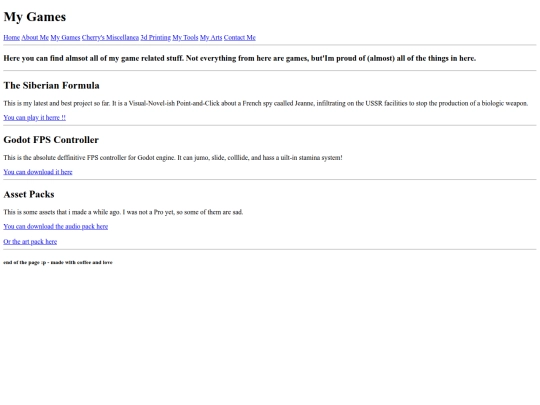Click the 'end of the page' footer text
This screenshot has width=540, height=405.
(x=58, y=262)
